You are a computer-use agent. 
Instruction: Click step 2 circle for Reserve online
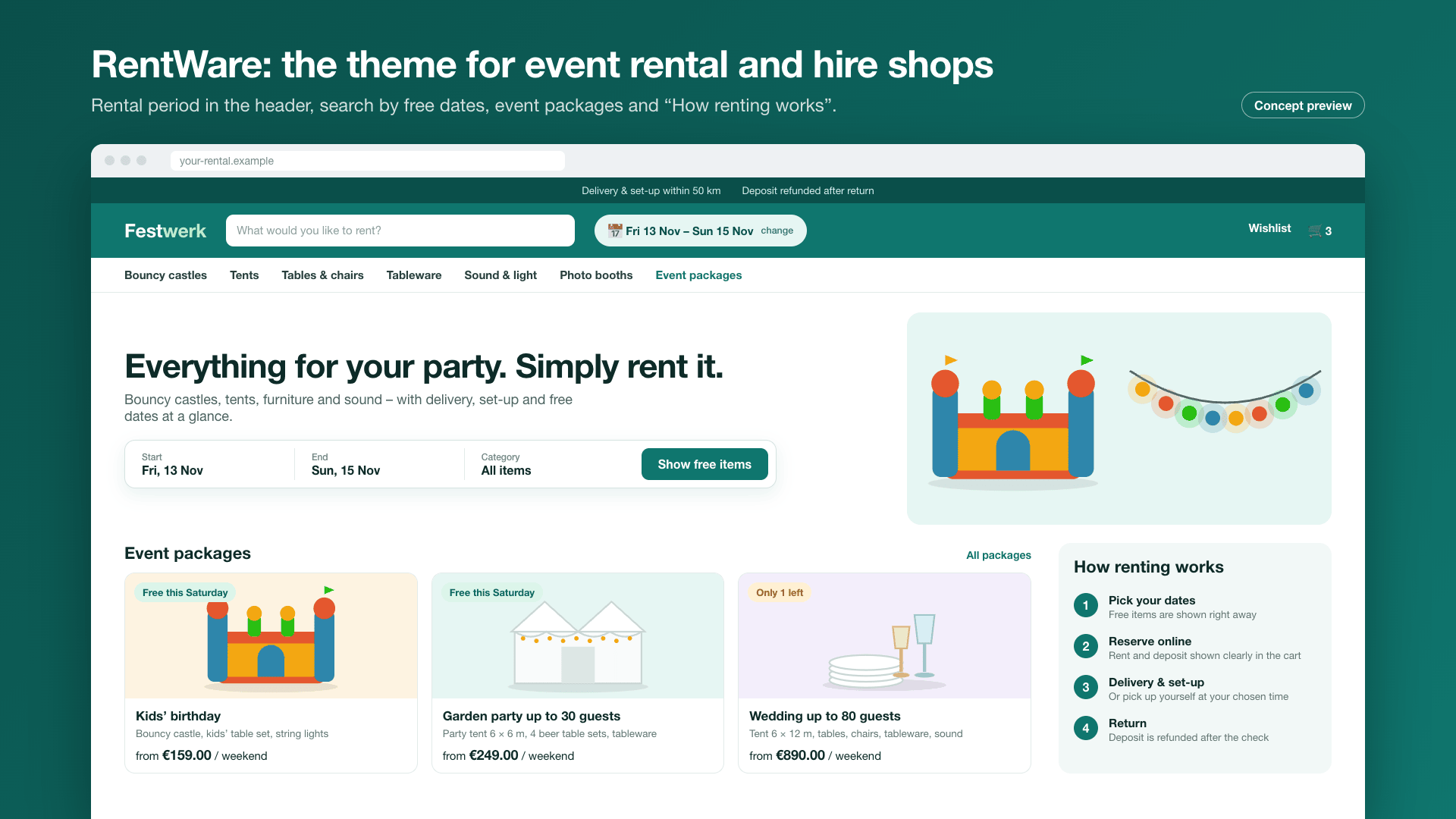(x=1086, y=646)
